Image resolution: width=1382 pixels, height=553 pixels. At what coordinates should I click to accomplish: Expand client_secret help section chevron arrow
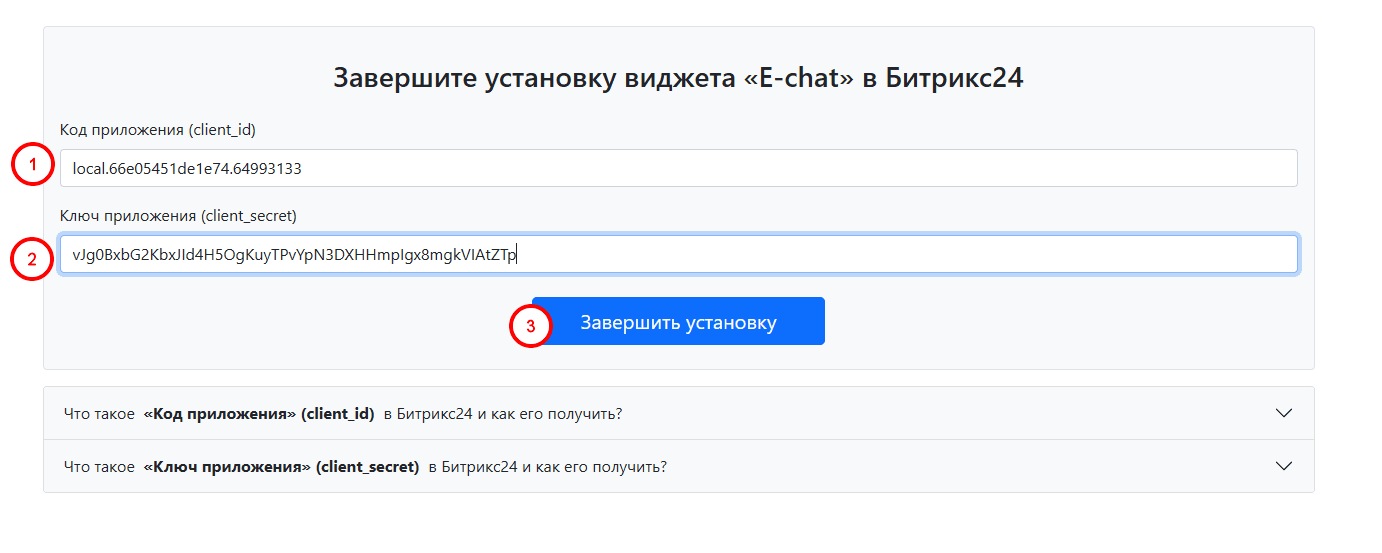(1285, 466)
